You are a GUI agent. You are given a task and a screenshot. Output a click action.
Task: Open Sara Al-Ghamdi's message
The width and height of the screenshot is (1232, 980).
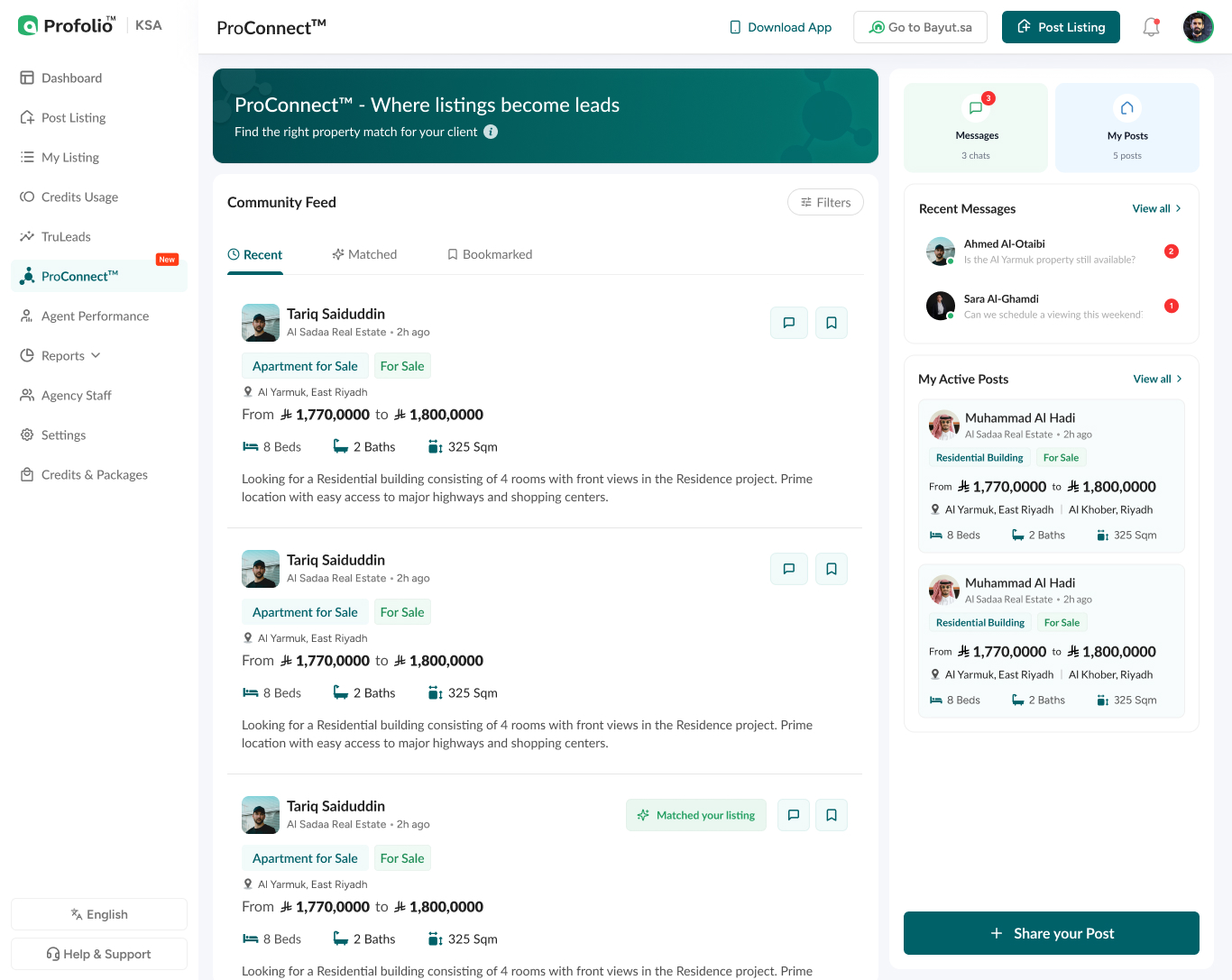pyautogui.click(x=1052, y=307)
